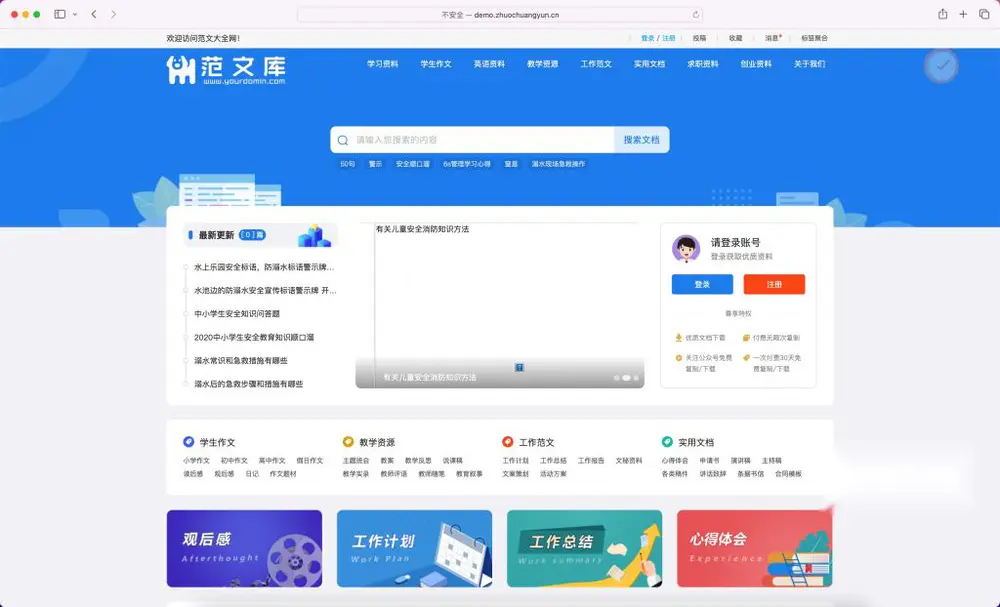Open a new tab with the plus icon

[963, 14]
